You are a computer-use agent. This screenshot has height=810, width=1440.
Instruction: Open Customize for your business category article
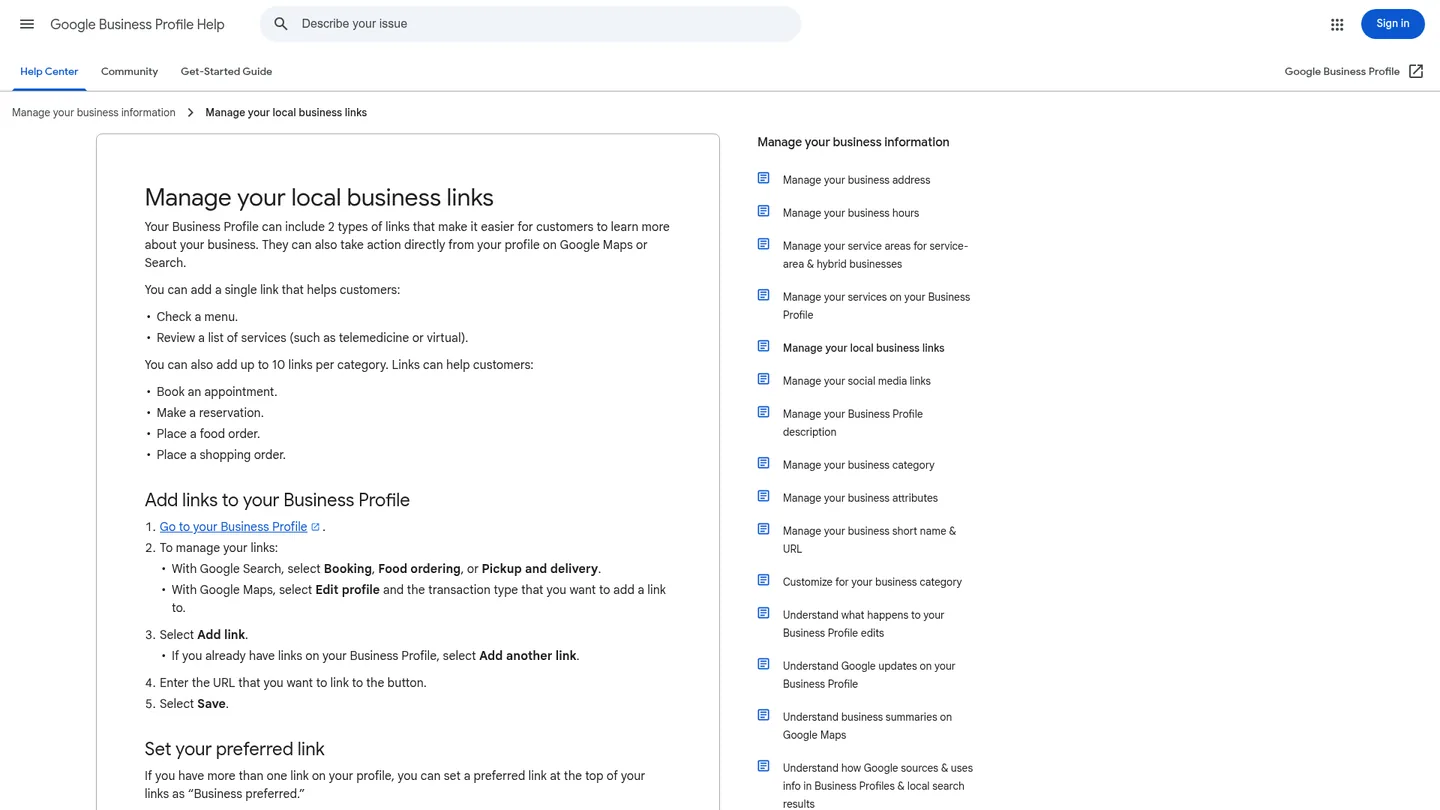[x=872, y=582]
